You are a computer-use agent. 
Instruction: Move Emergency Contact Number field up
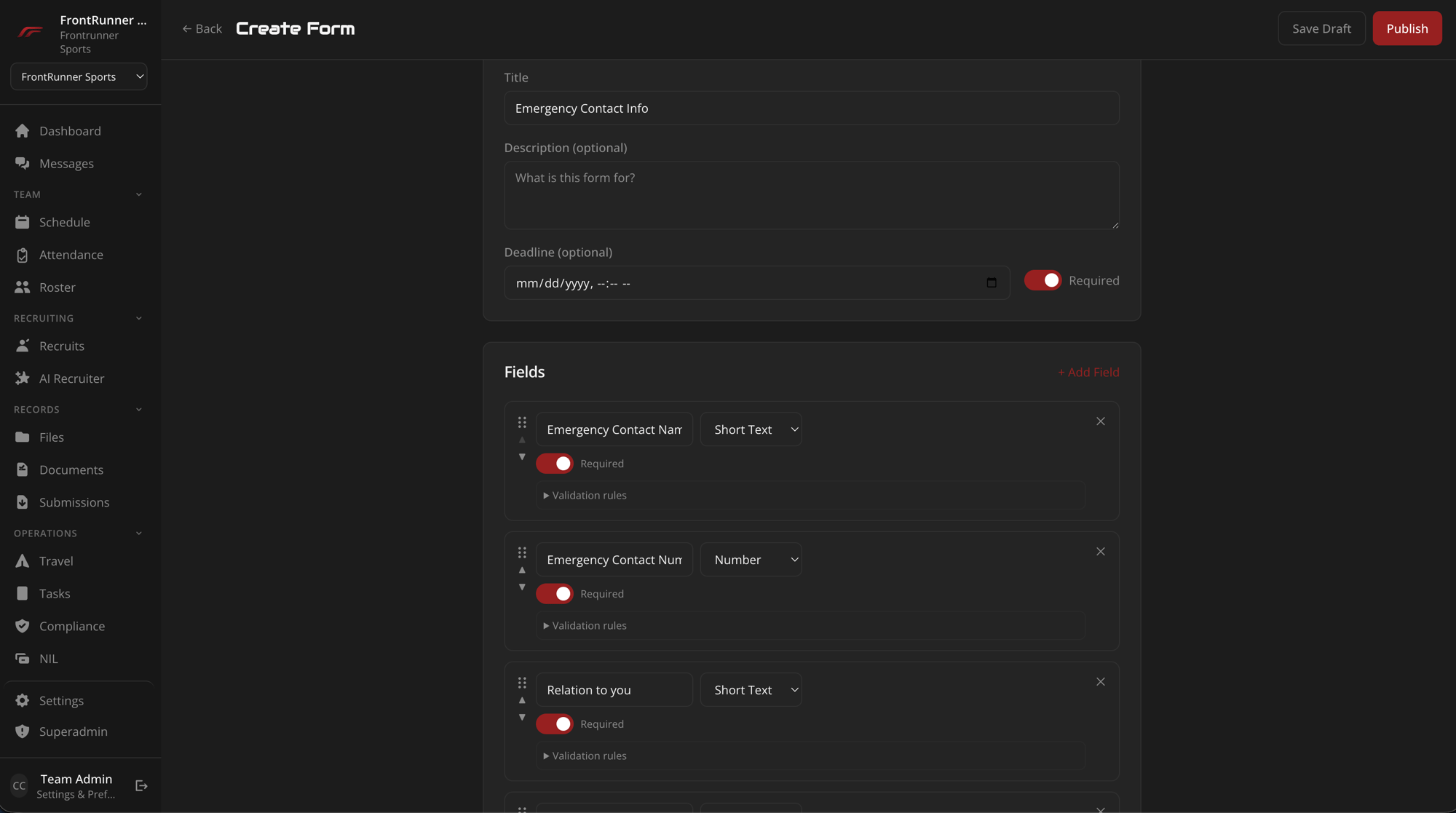coord(522,570)
